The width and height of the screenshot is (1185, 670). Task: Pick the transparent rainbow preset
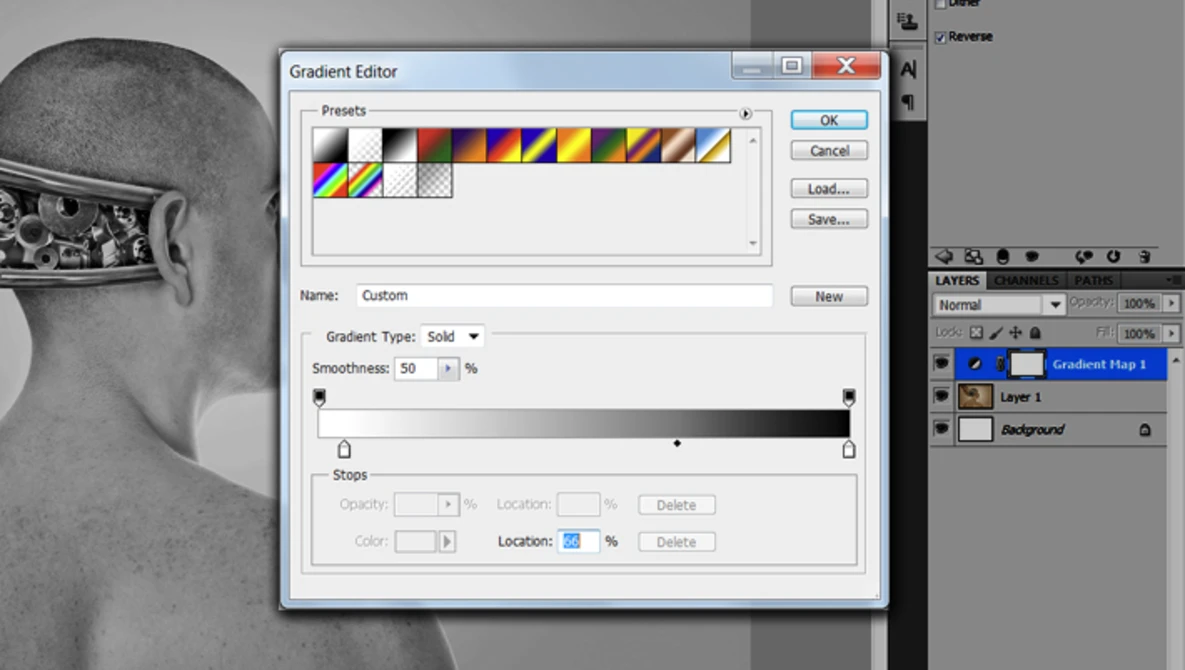click(365, 181)
